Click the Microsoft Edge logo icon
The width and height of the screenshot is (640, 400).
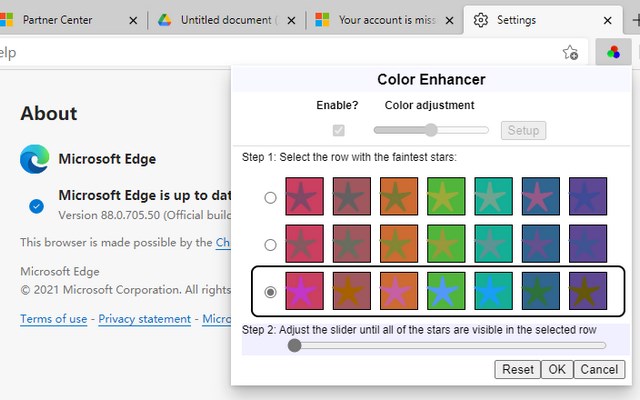coord(34,158)
